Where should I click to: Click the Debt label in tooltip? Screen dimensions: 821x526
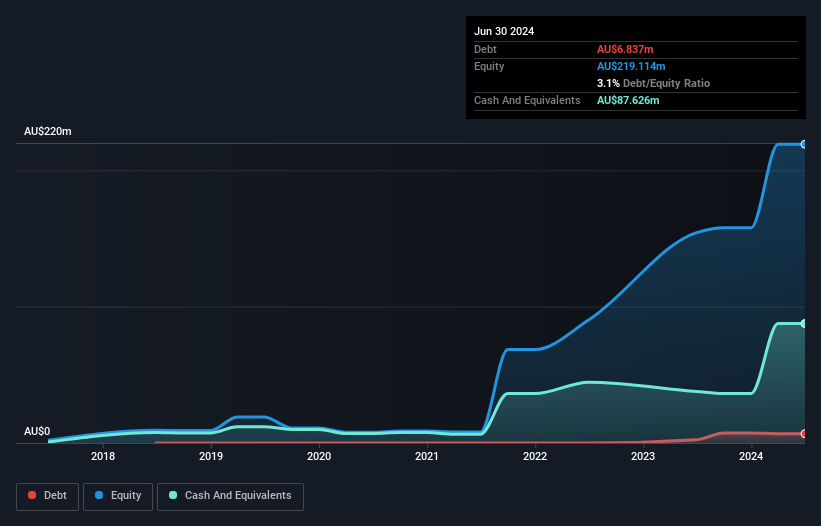click(485, 49)
